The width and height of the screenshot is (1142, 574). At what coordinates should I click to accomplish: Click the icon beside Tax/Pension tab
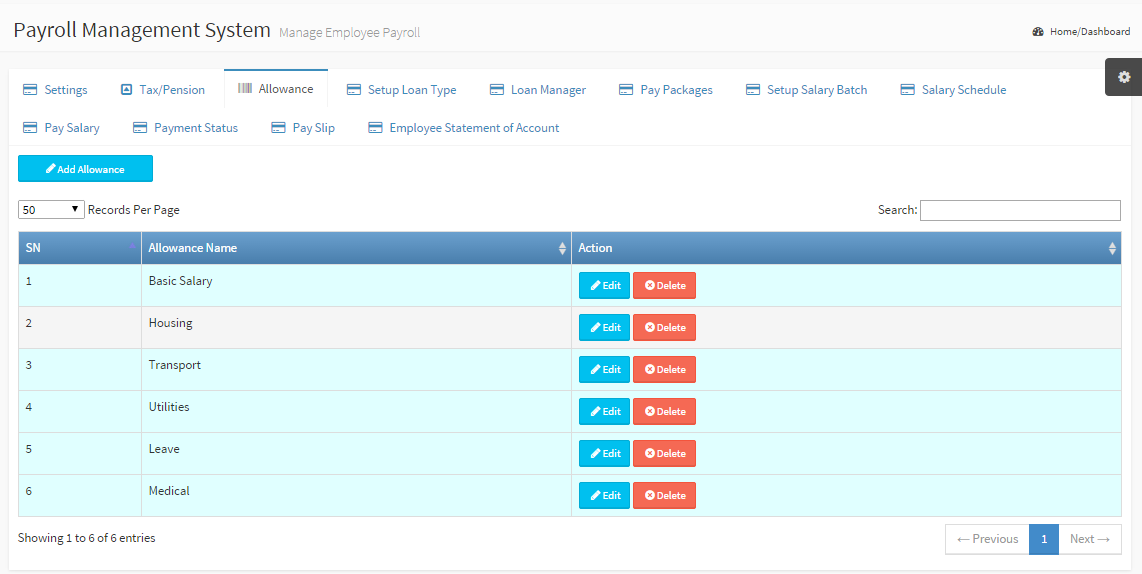126,90
